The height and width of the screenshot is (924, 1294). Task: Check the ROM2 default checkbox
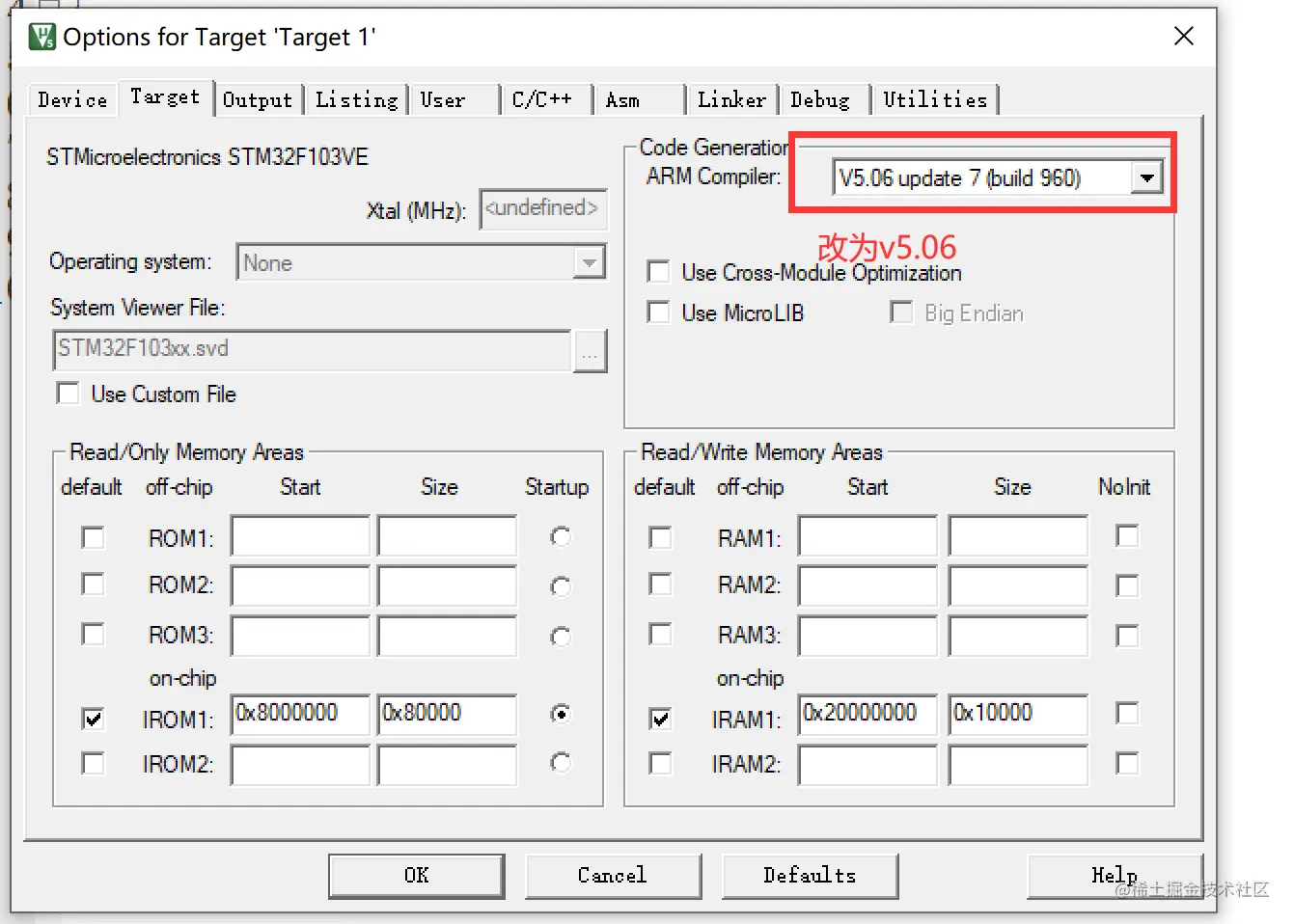(x=93, y=584)
